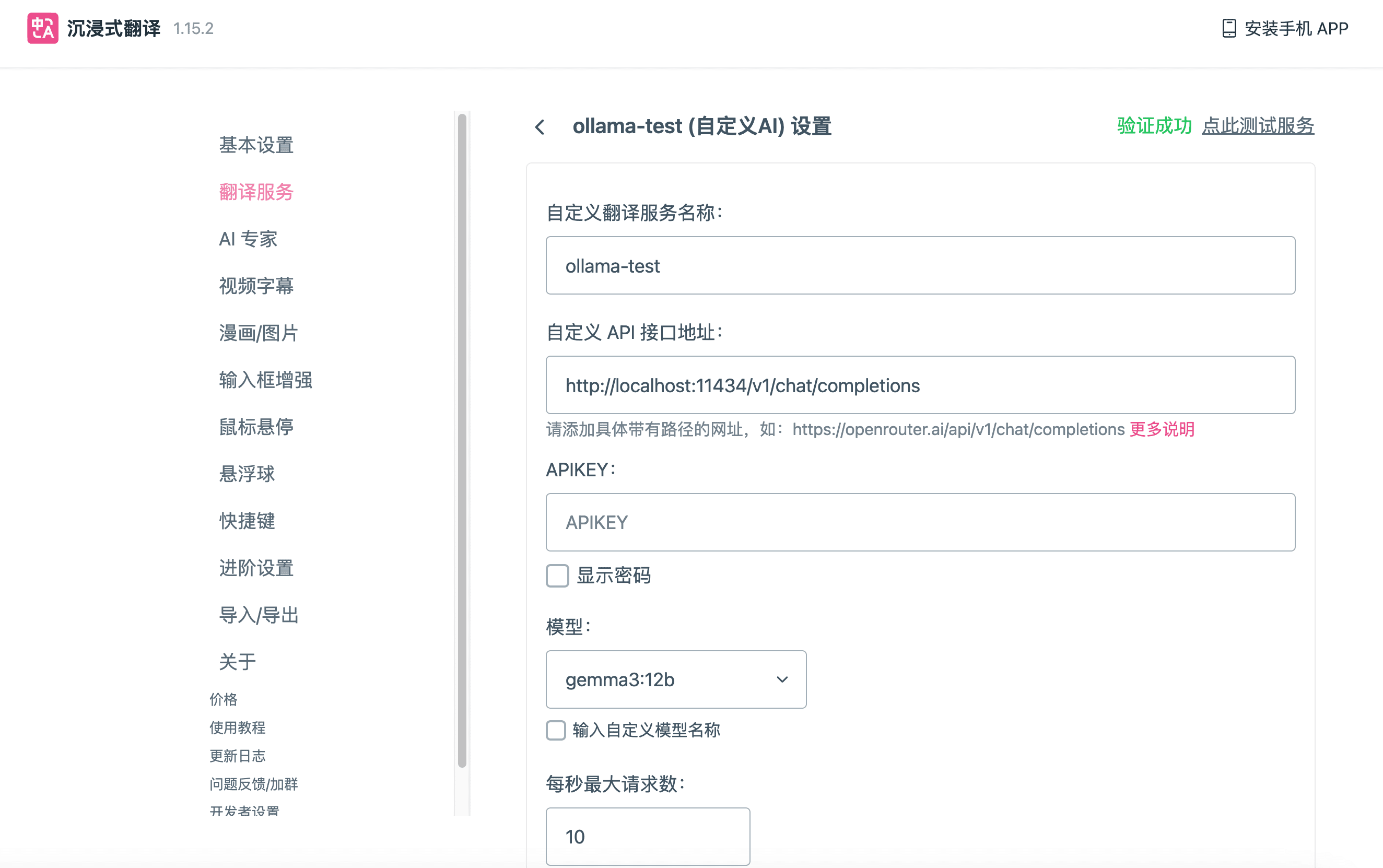This screenshot has width=1383, height=868.
Task: Open 导入/导出 section
Action: click(259, 615)
